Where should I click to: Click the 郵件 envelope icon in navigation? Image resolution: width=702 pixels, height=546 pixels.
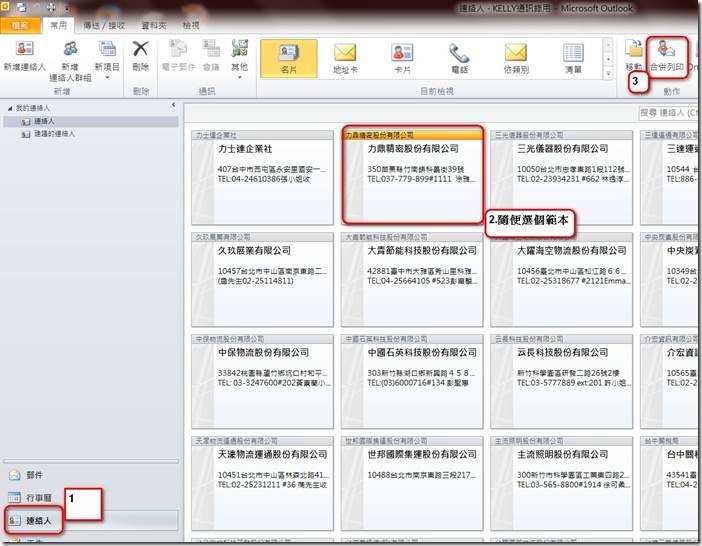click(14, 475)
